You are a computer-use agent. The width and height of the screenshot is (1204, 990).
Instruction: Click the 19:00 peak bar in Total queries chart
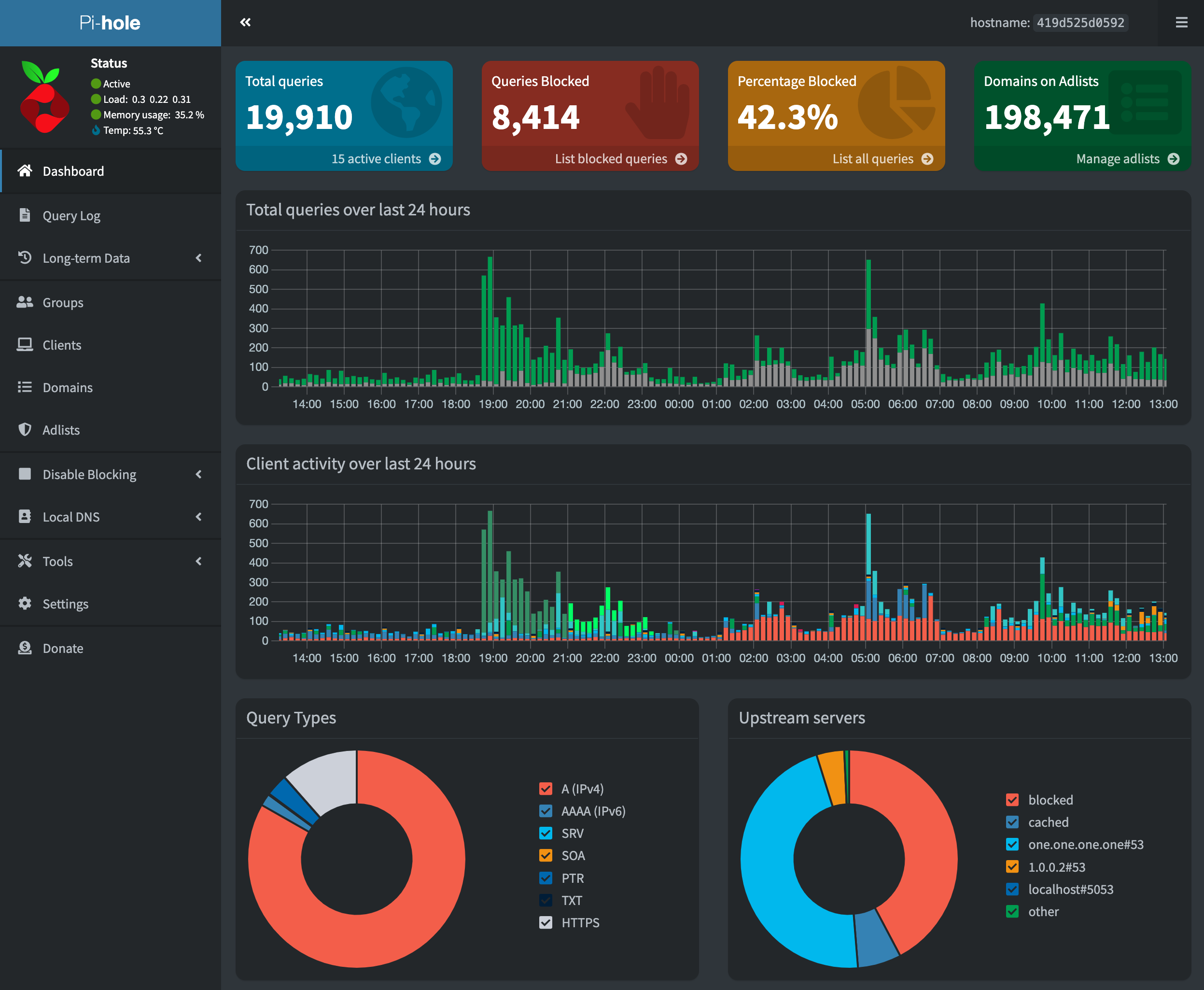[x=490, y=321]
